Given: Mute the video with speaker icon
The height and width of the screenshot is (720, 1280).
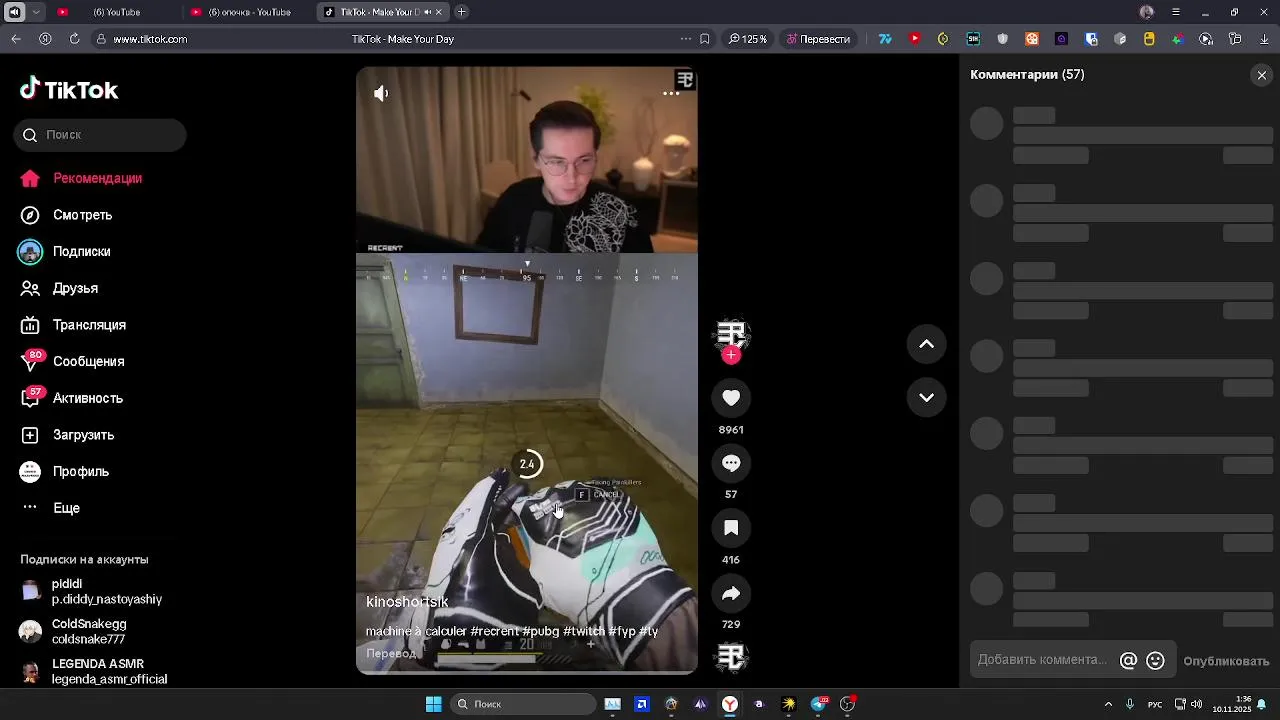Looking at the screenshot, I should coord(381,93).
